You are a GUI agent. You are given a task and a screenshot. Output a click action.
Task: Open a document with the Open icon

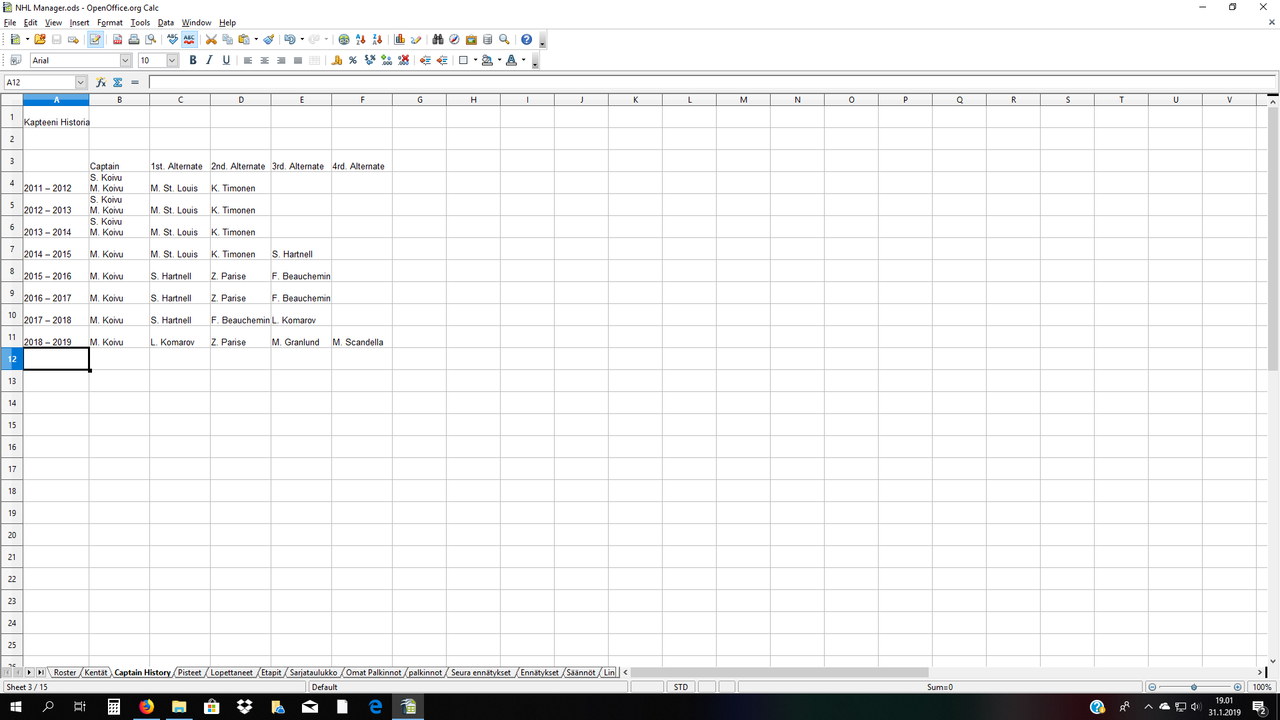40,39
